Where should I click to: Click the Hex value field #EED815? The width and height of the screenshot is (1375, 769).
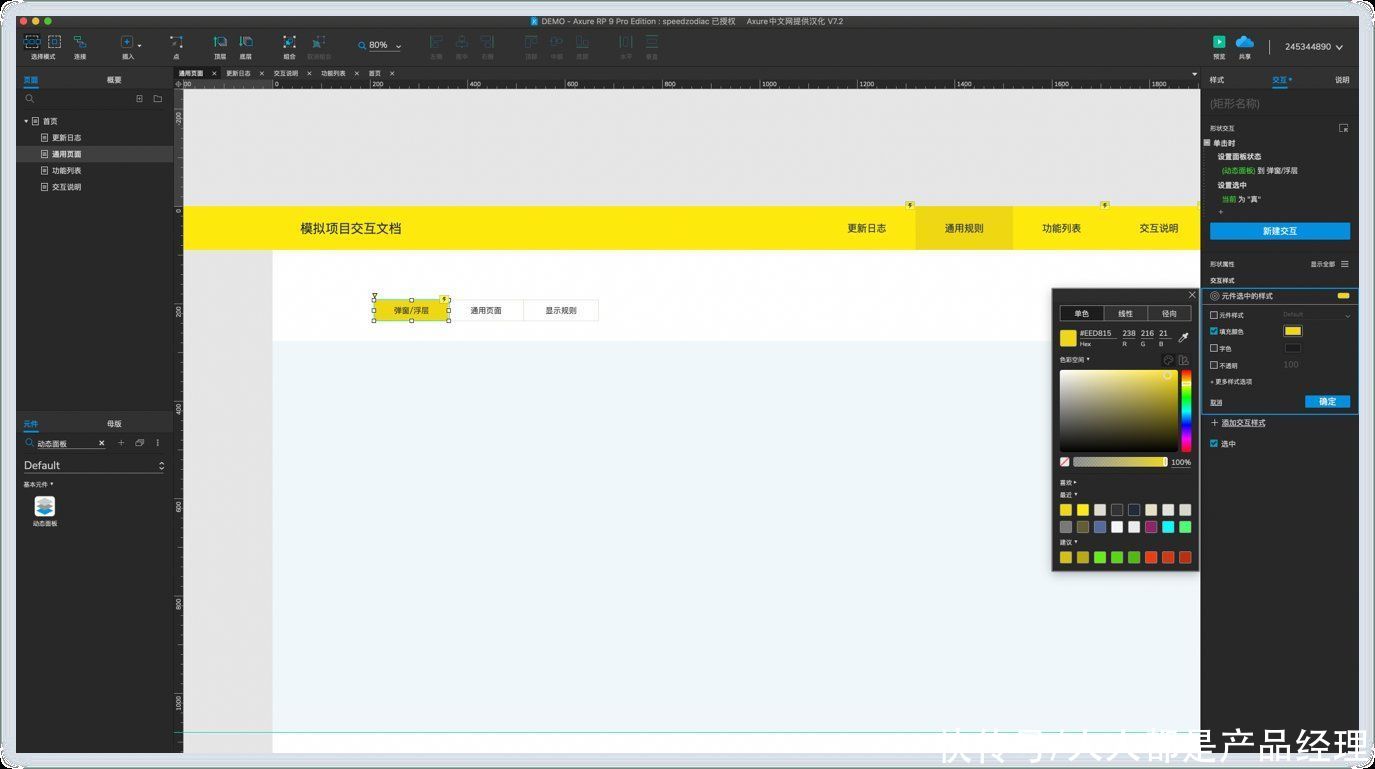click(x=1097, y=333)
